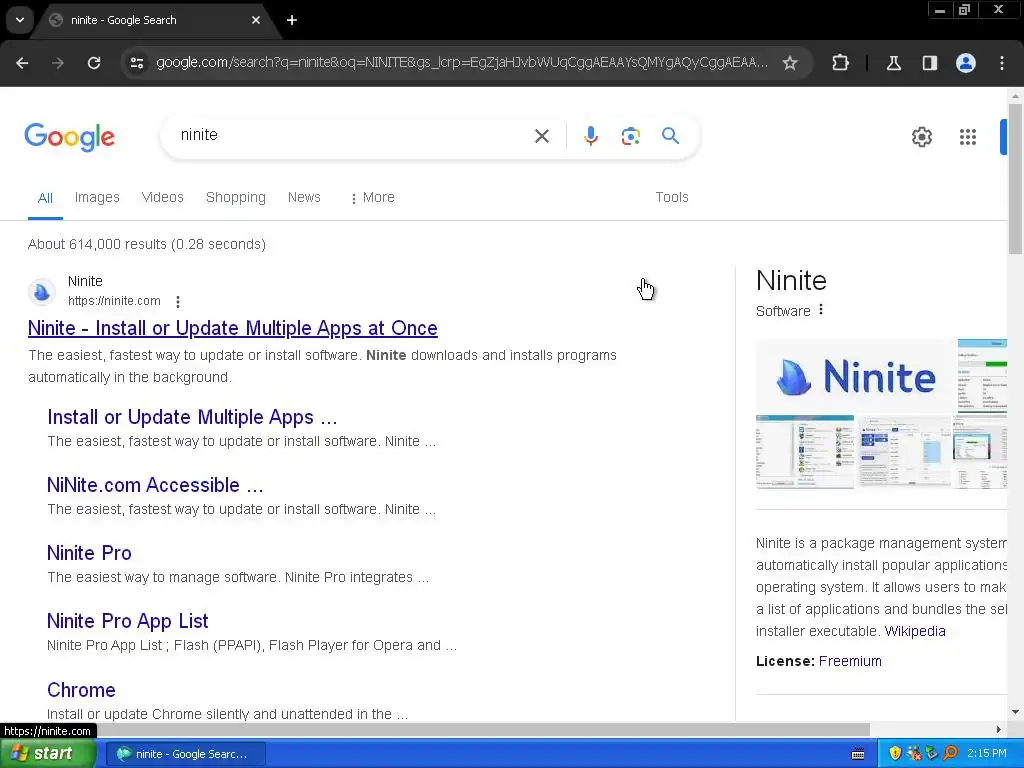Screen dimensions: 1024x768
Task: Clear the search box with the X
Action: pyautogui.click(x=541, y=136)
